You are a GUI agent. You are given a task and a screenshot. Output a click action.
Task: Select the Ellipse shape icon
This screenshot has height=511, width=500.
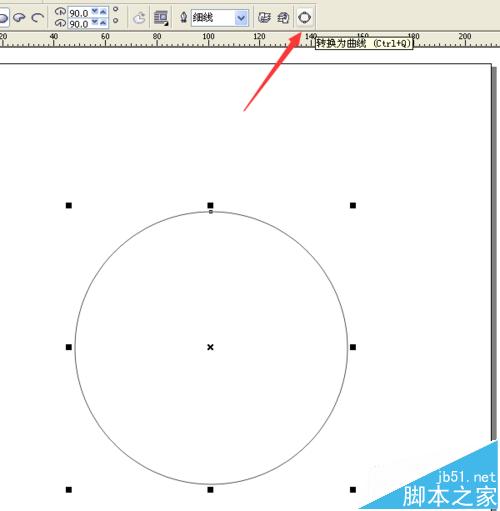[x=4, y=17]
